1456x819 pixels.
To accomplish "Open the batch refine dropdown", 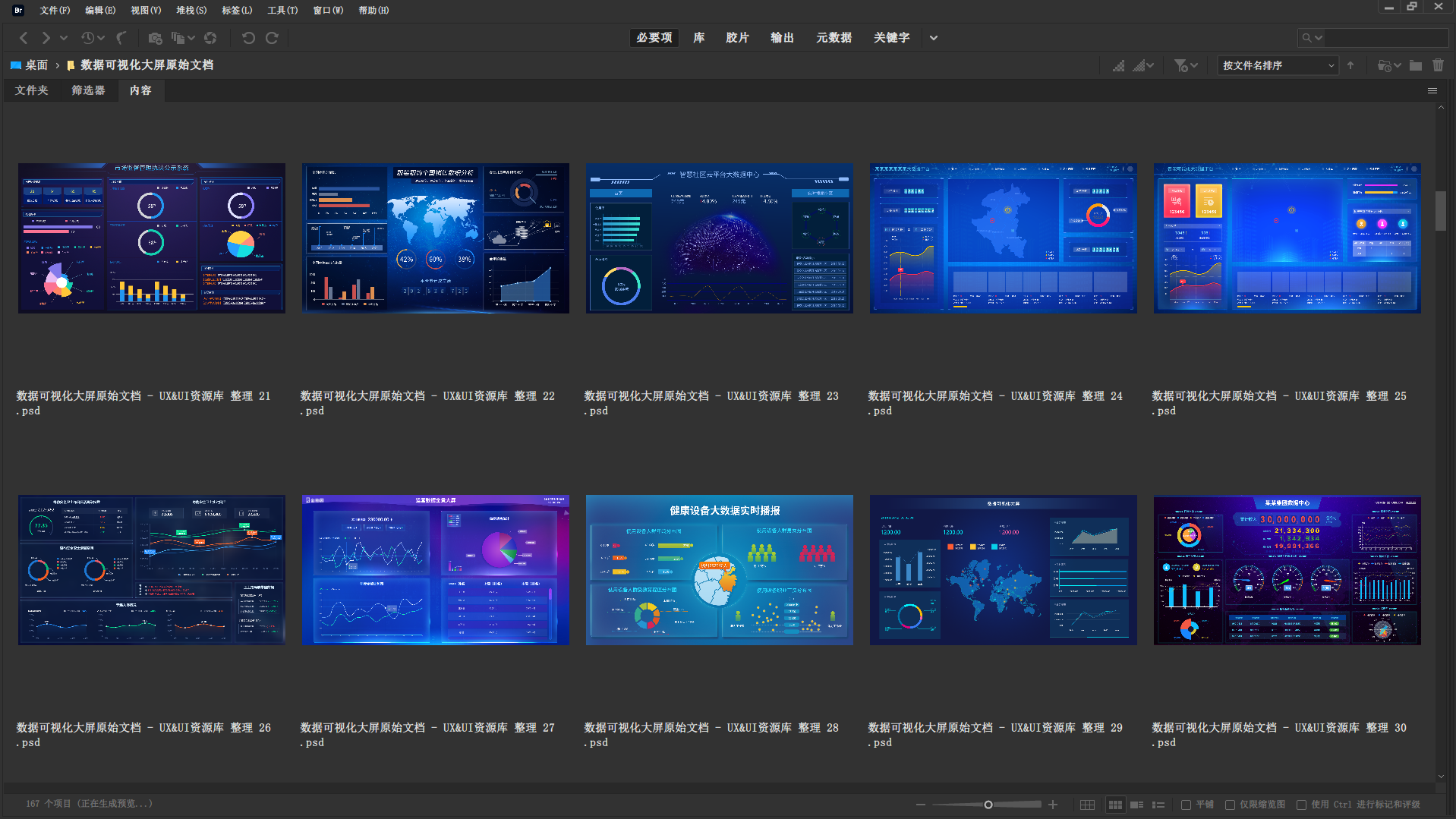I will [x=183, y=38].
